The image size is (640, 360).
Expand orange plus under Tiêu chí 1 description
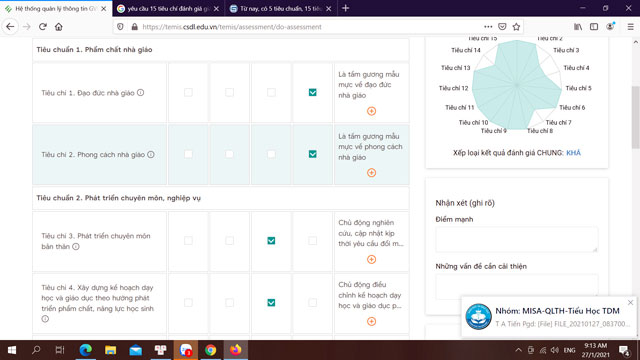pyautogui.click(x=371, y=111)
